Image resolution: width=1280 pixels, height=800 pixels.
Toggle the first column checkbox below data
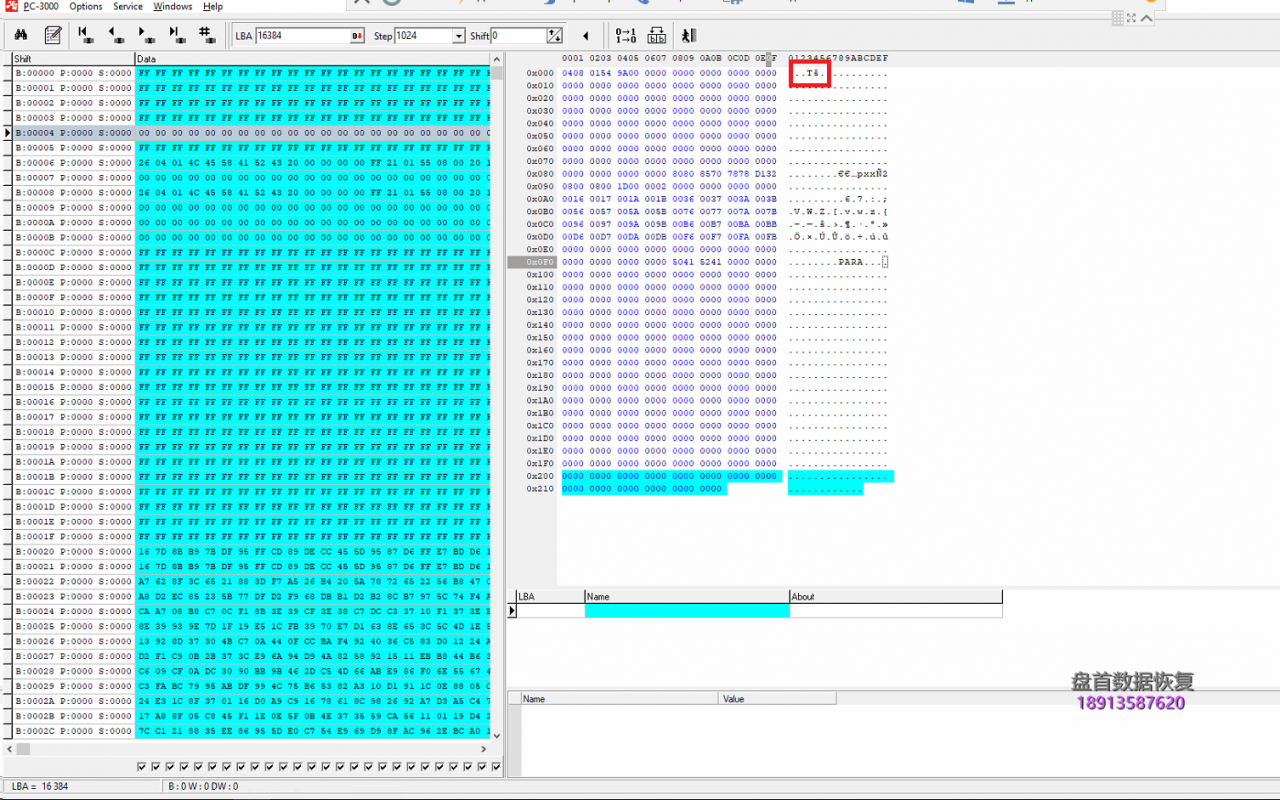(x=142, y=767)
